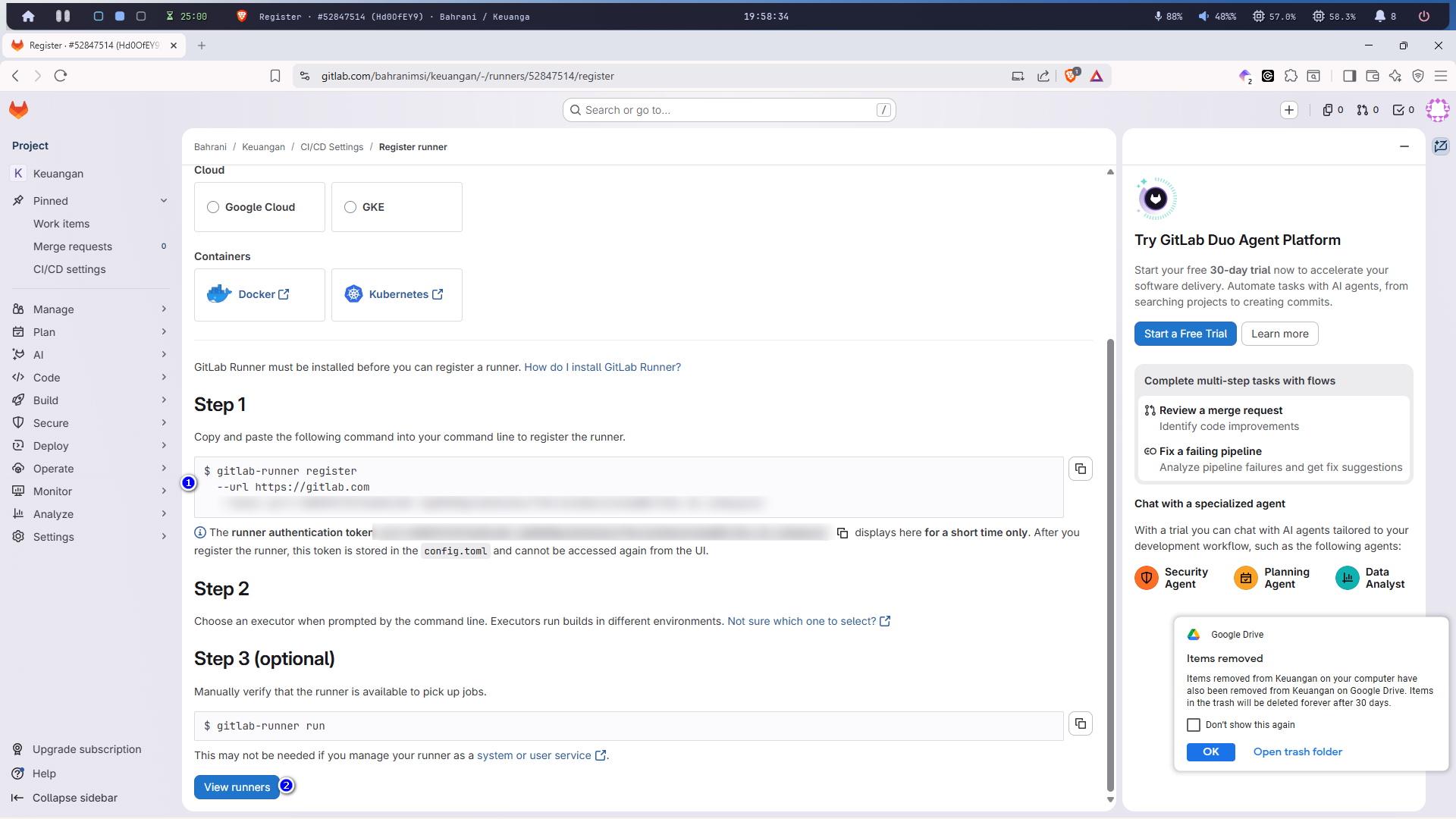Click the Learn more button

click(x=1280, y=334)
